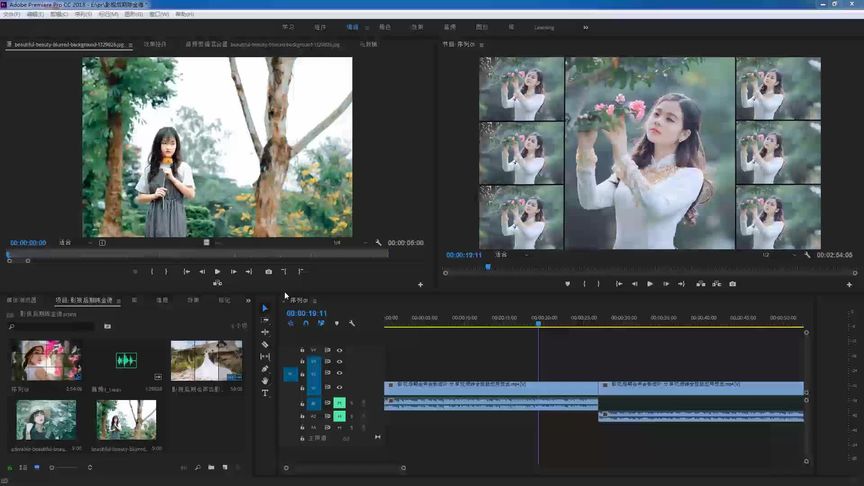Select the Razor tool
The image size is (864, 486).
coord(265,344)
